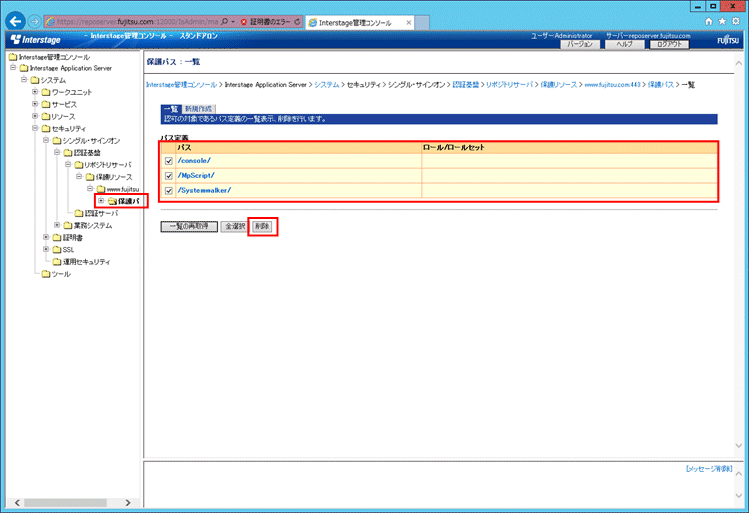Open the /console/ path link
The width and height of the screenshot is (749, 513).
point(194,160)
